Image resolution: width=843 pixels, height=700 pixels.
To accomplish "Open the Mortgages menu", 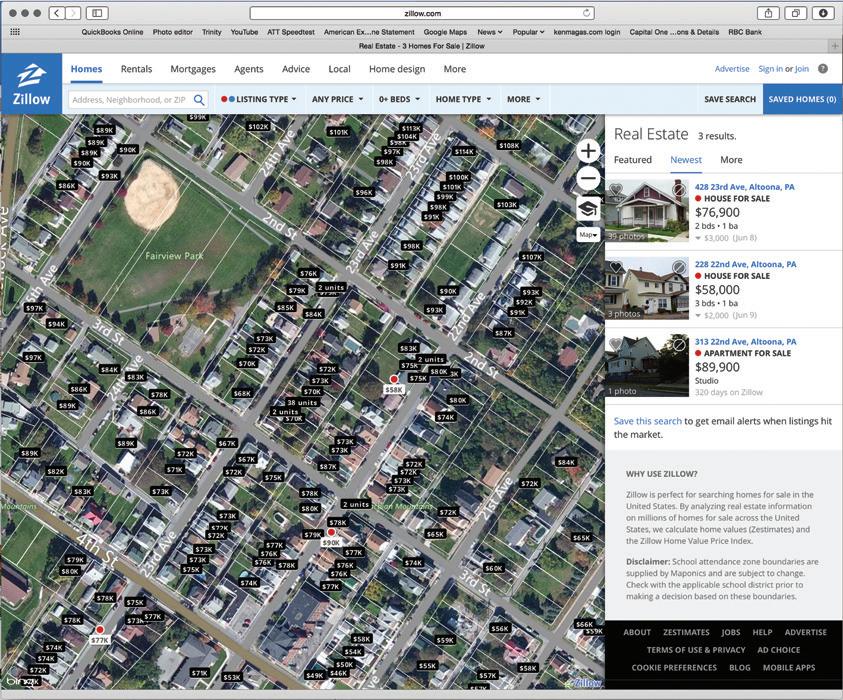I will (193, 69).
